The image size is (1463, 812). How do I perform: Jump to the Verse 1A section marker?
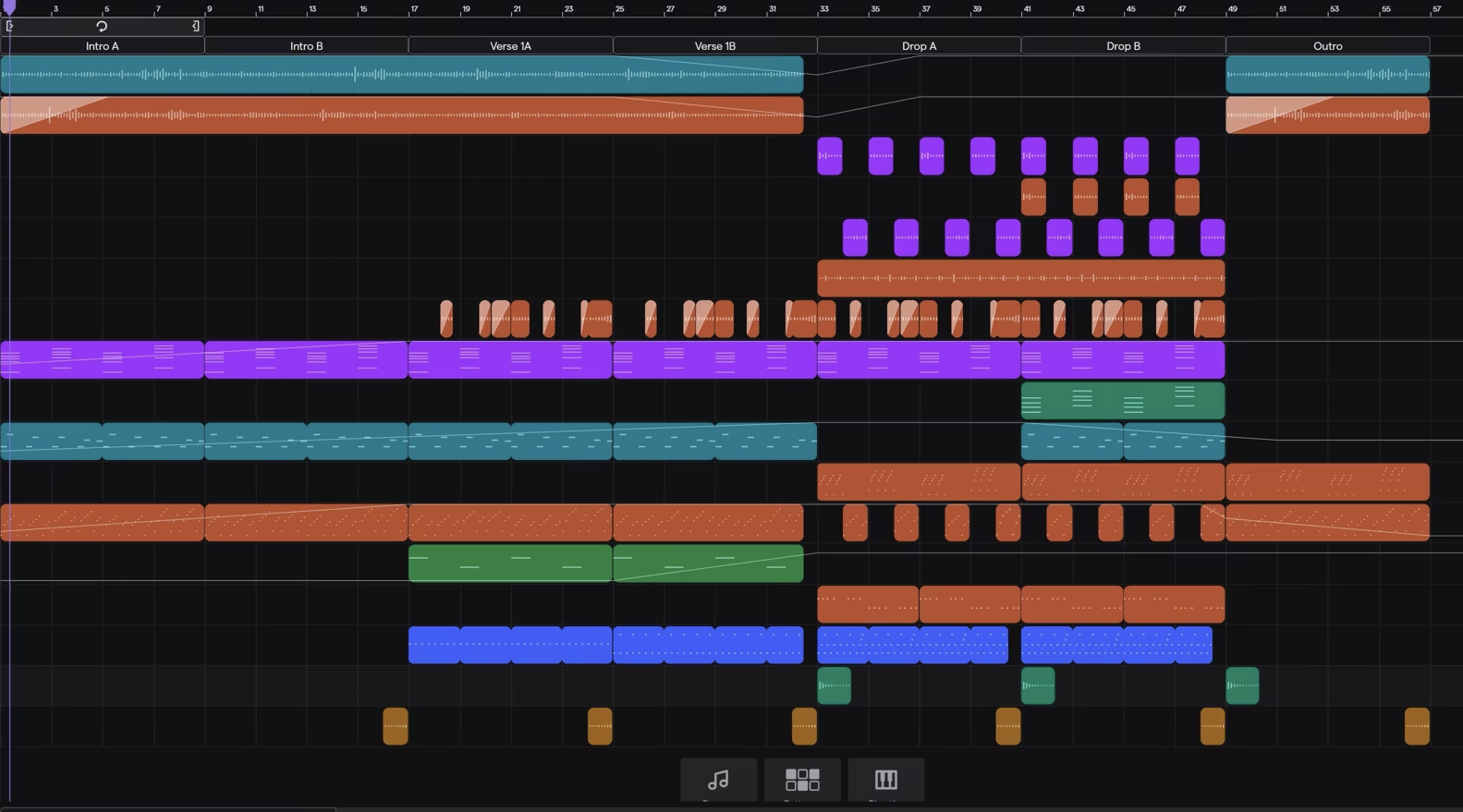tap(510, 45)
